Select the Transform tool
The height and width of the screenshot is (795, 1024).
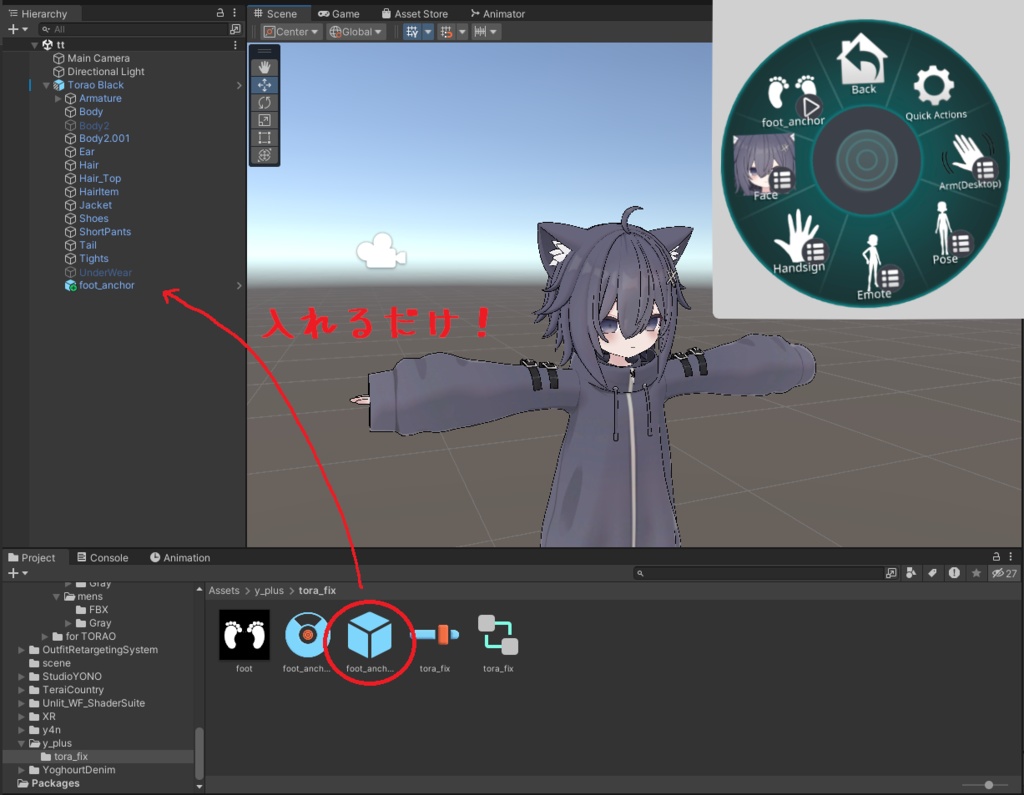pos(264,155)
